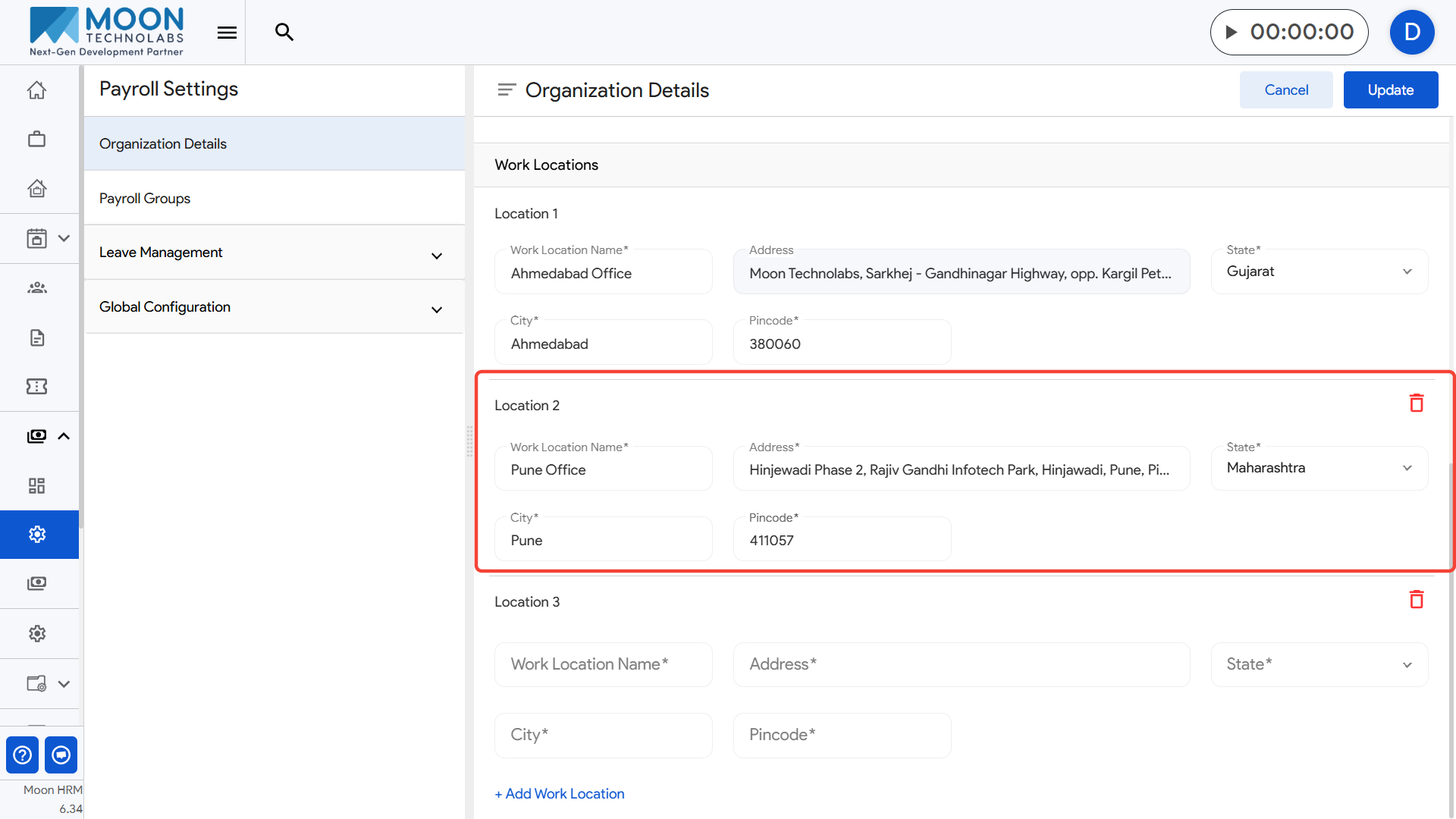Expand the Global Configuration section
Viewport: 1456px width, 819px height.
[x=275, y=307]
